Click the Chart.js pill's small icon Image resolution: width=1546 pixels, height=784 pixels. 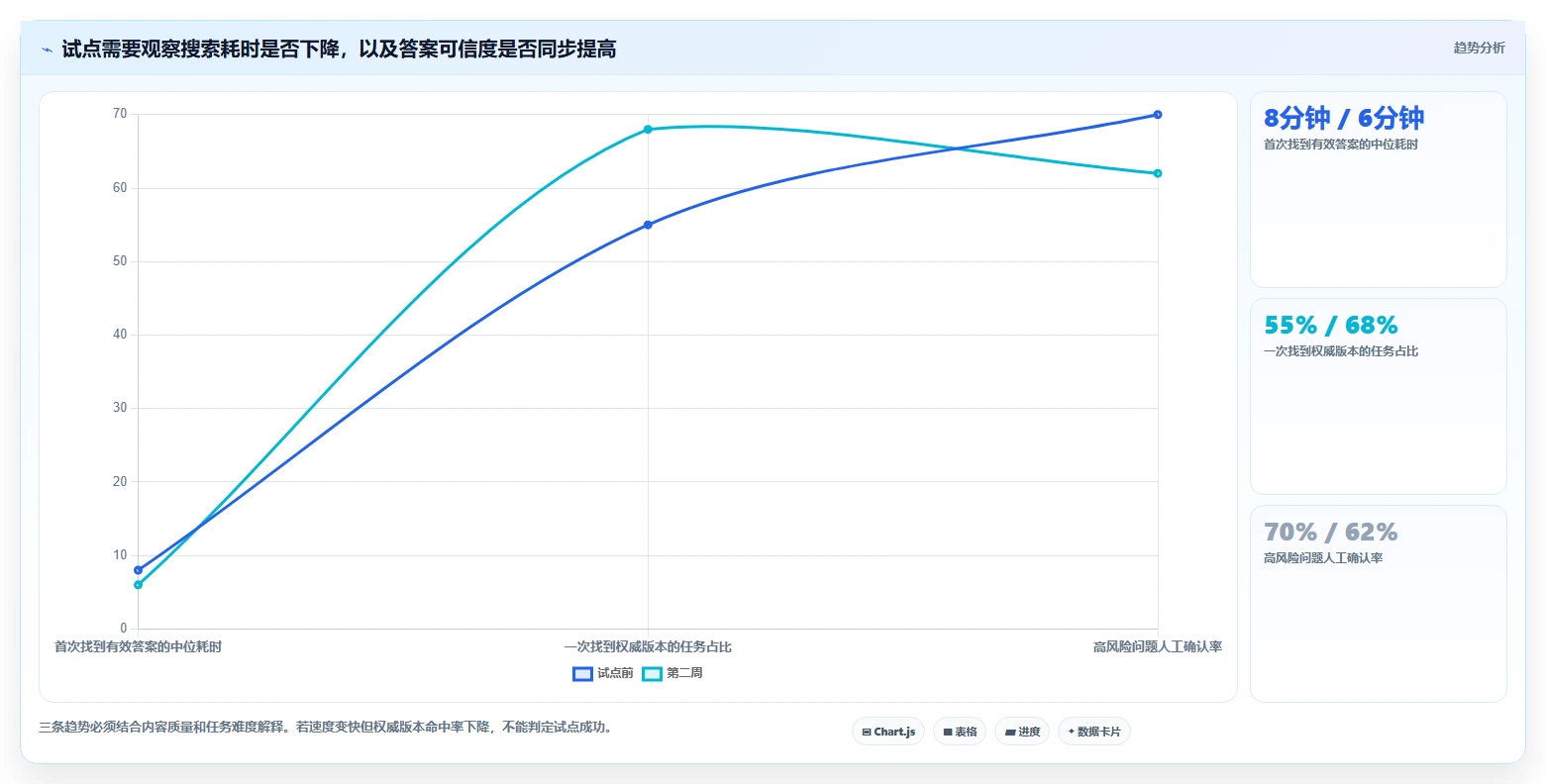tap(867, 733)
